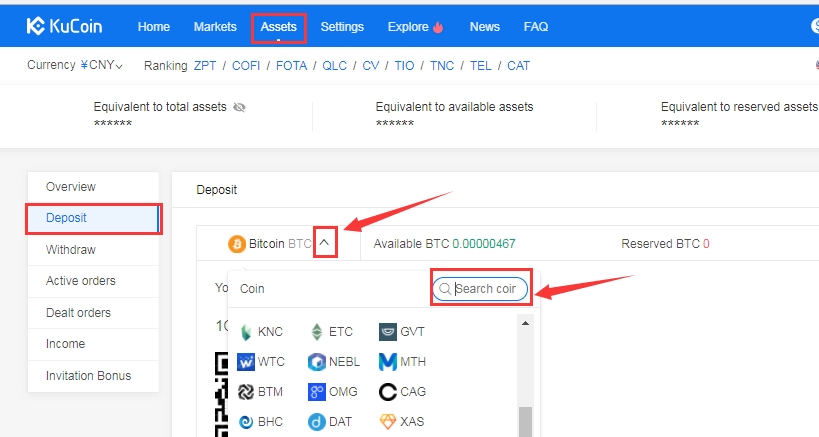This screenshot has width=819, height=437.
Task: Click CV ranking link
Action: coord(371,66)
